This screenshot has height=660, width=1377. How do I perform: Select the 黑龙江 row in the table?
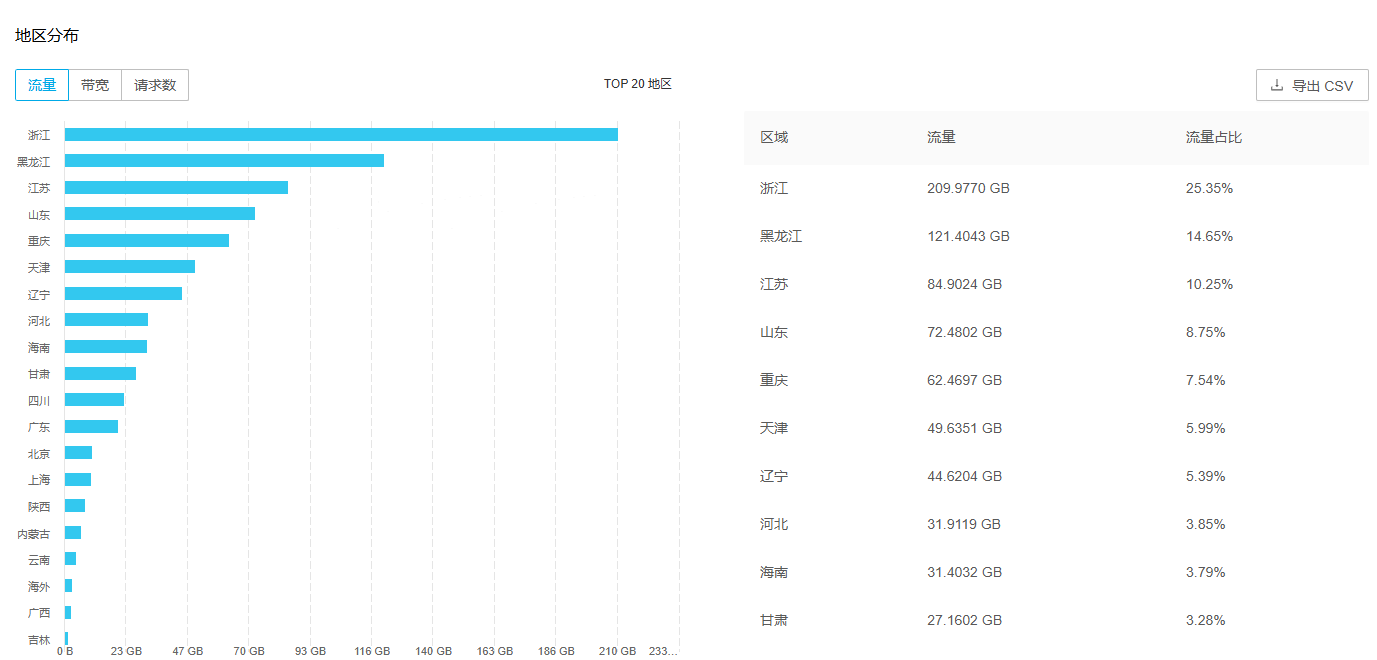click(1056, 236)
